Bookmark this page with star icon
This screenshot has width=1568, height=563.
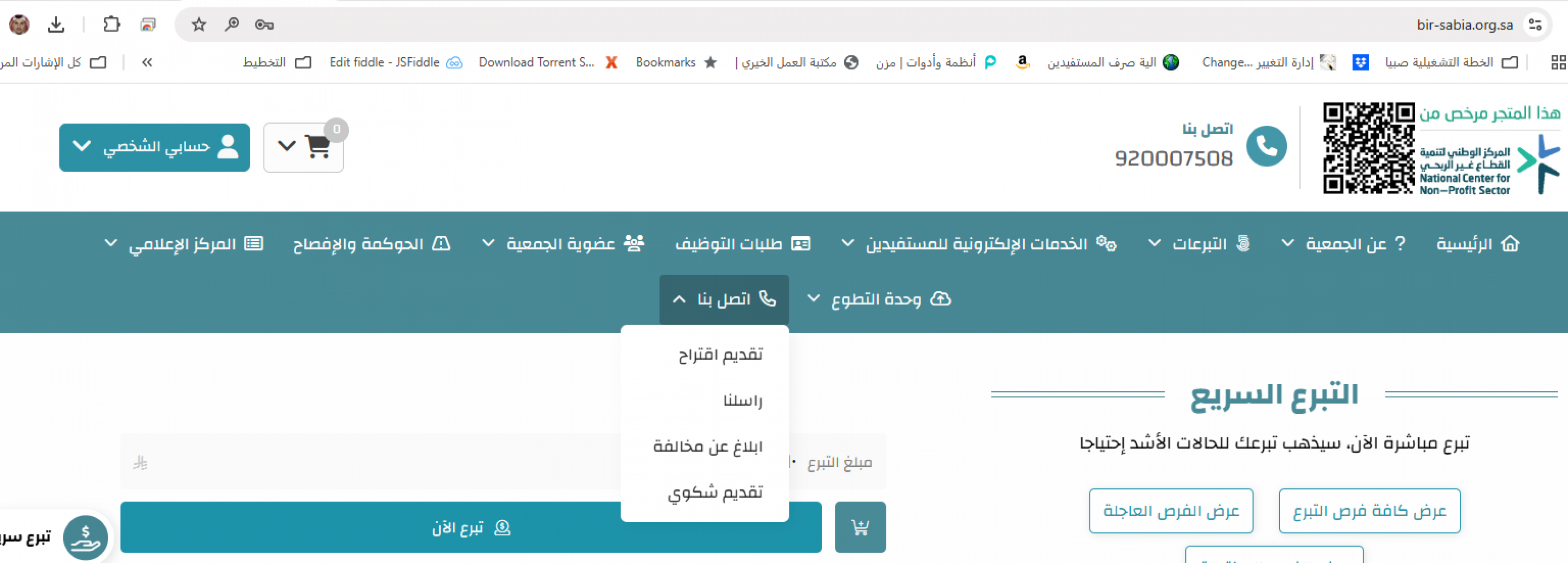199,24
